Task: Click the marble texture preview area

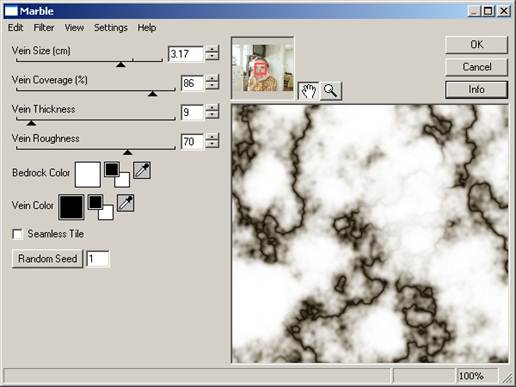Action: click(x=370, y=234)
